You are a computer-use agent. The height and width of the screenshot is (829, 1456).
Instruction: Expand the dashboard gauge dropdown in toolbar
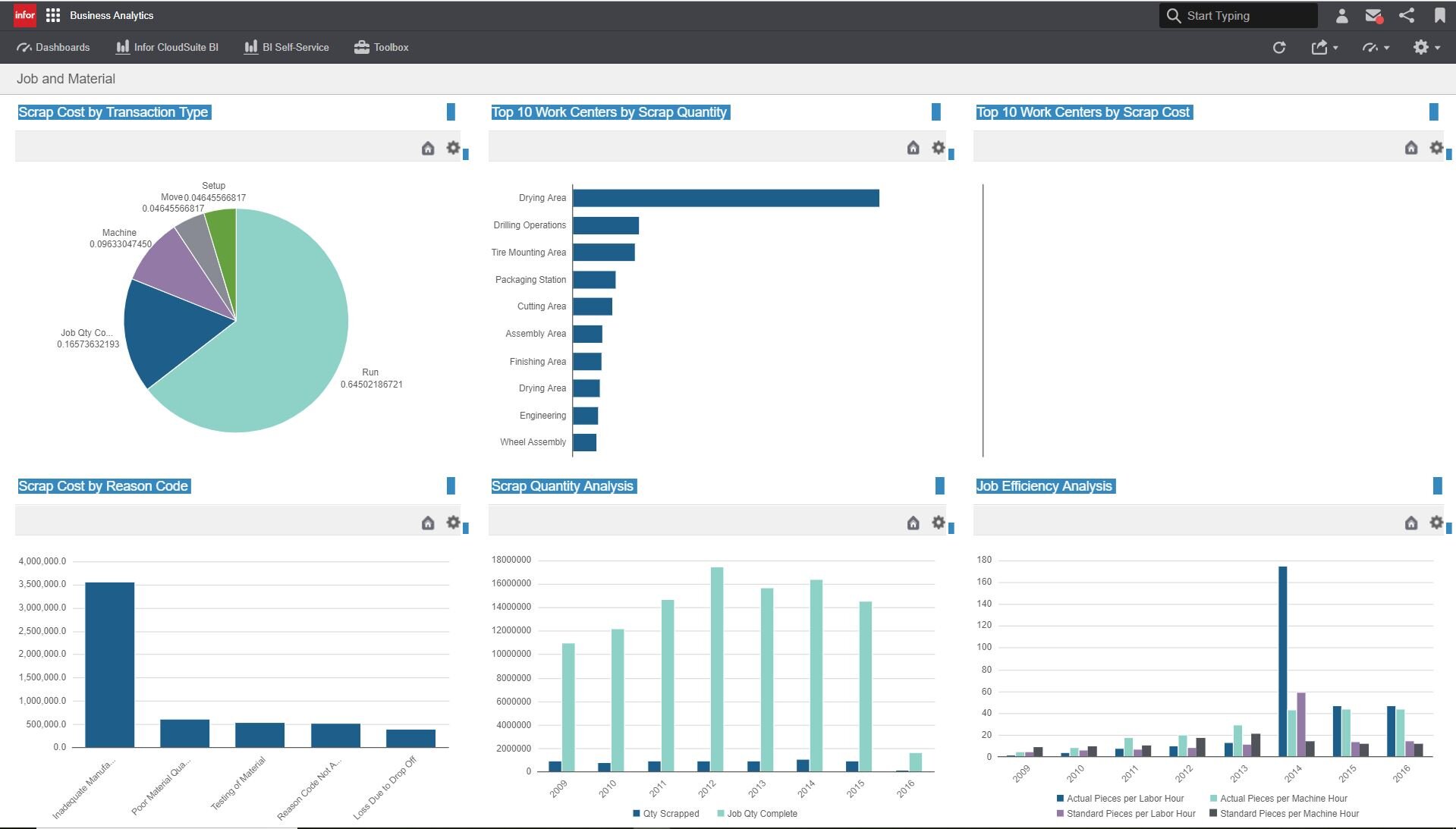click(1375, 48)
